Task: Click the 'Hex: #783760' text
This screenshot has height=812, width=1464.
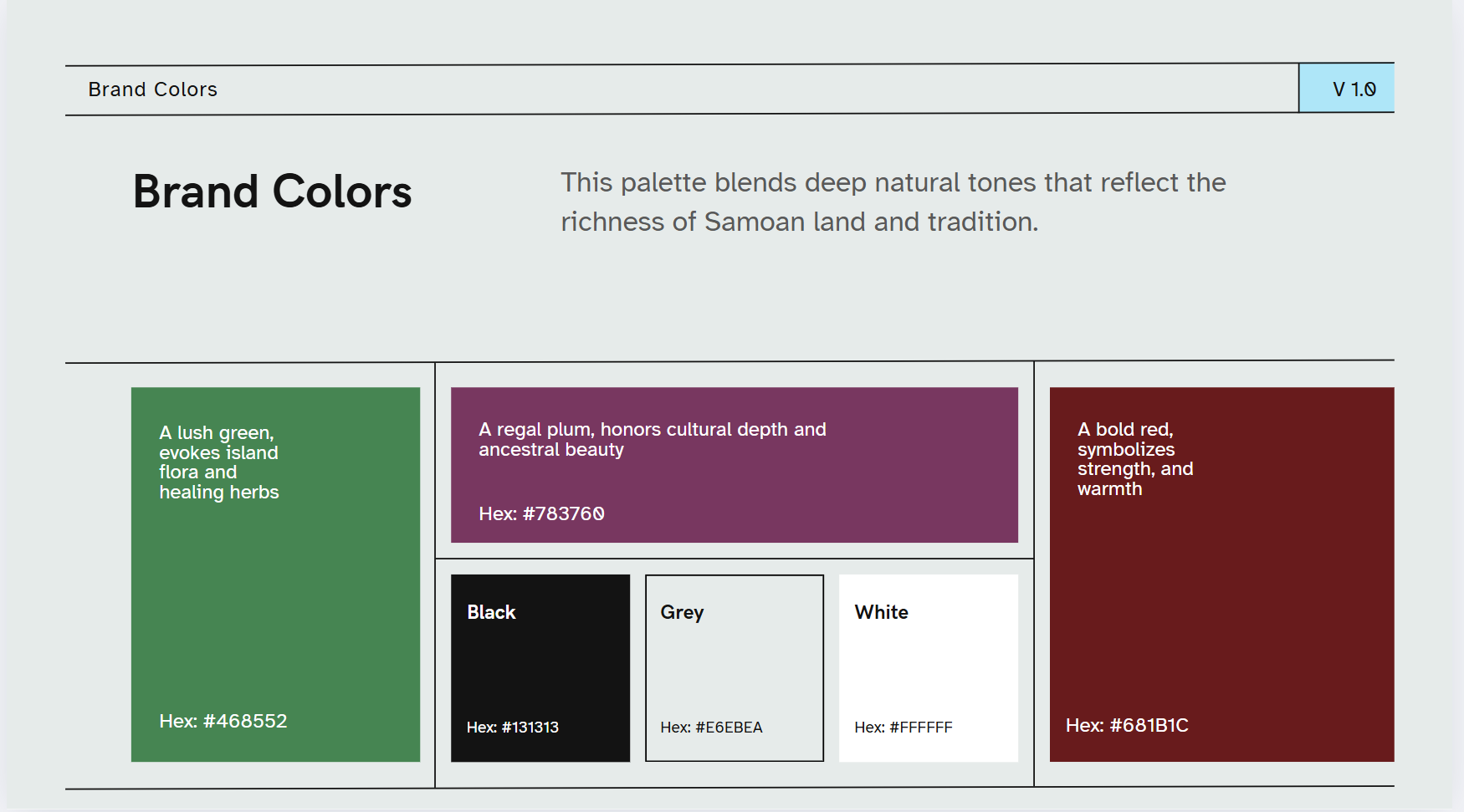Action: (541, 513)
